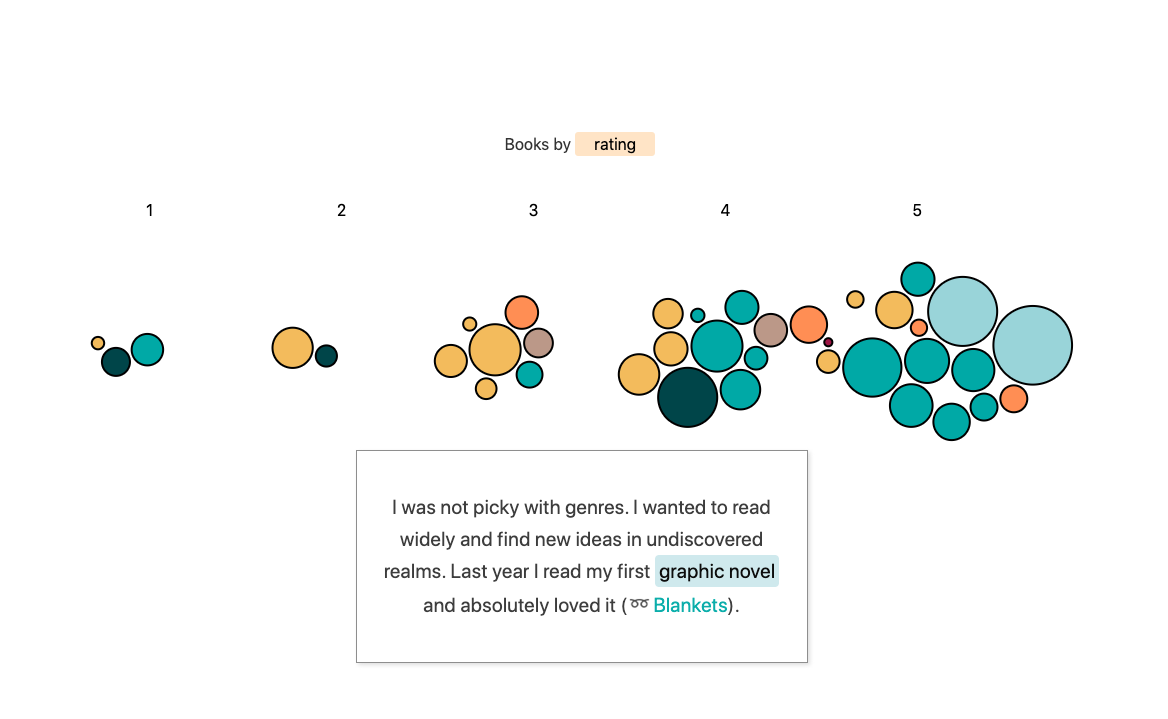Viewport: 1168px width, 719px height.
Task: Click the tiny teal bubble in rating 4
Action: pos(698,315)
